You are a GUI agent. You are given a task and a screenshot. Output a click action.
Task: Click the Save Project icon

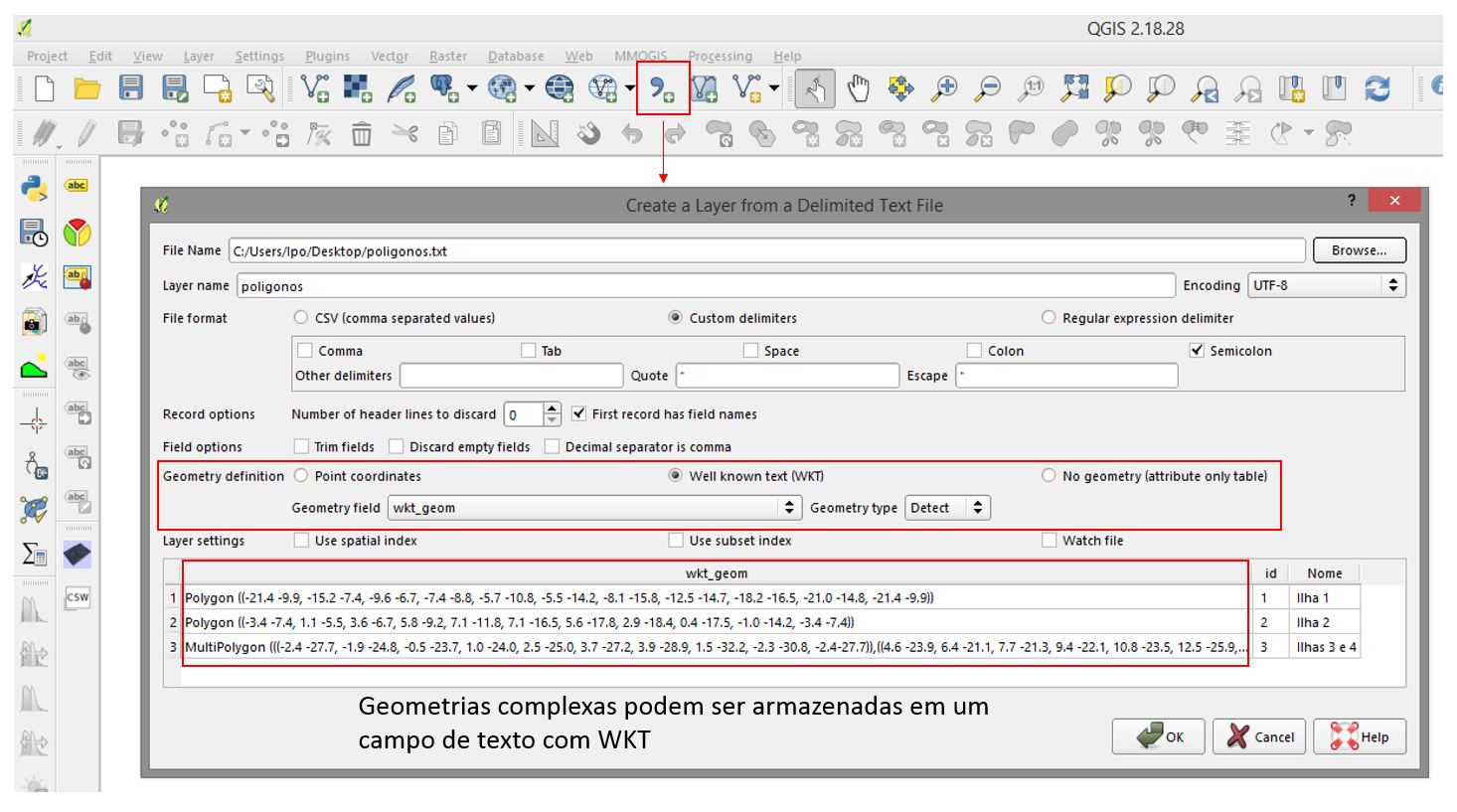[131, 88]
